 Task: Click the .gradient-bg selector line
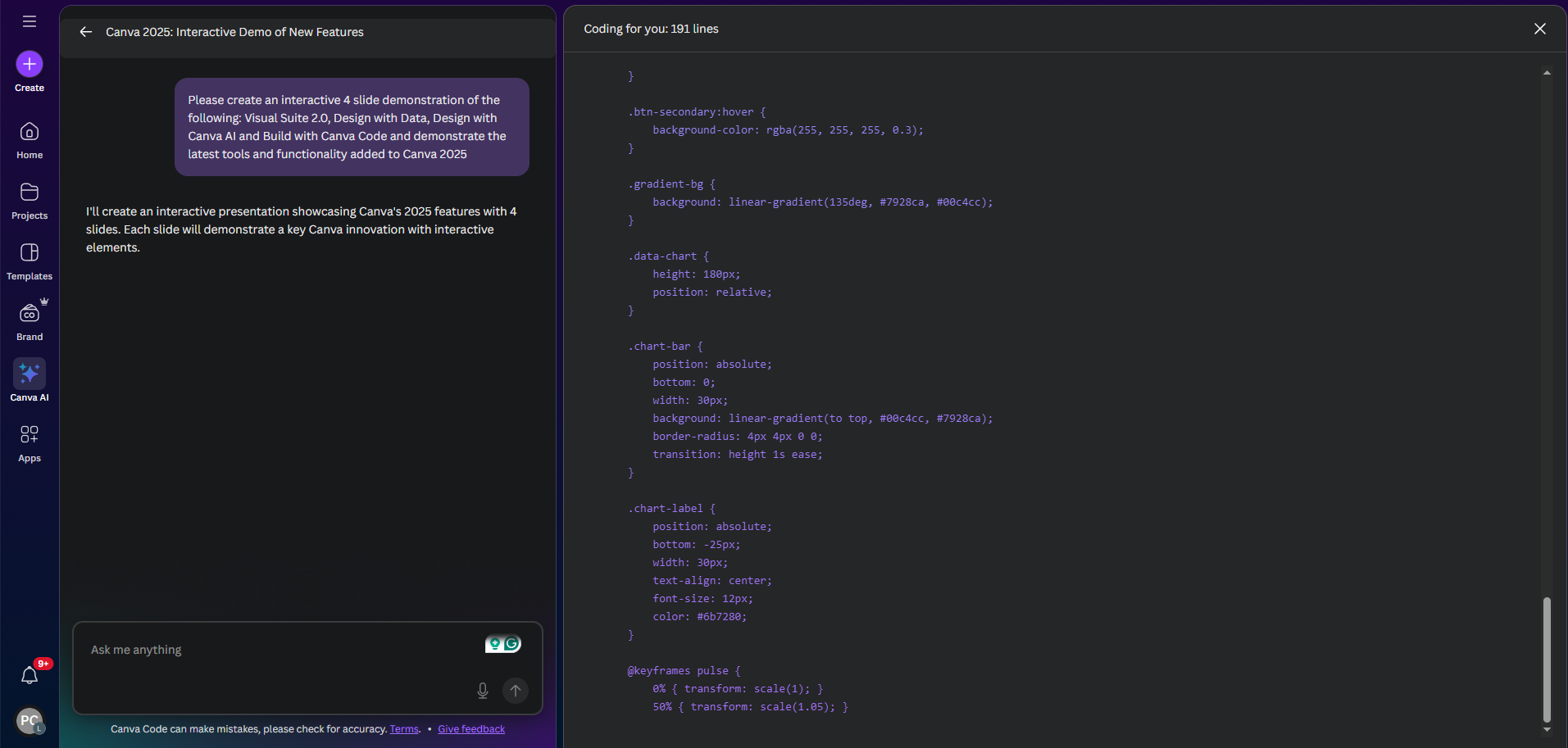click(x=671, y=184)
